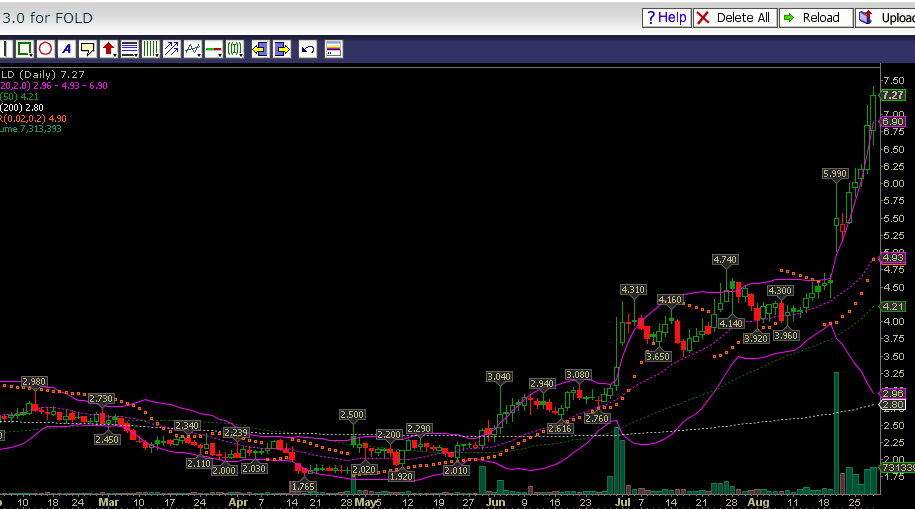
Task: Click the yellow left-arrow move icon
Action: [260, 49]
